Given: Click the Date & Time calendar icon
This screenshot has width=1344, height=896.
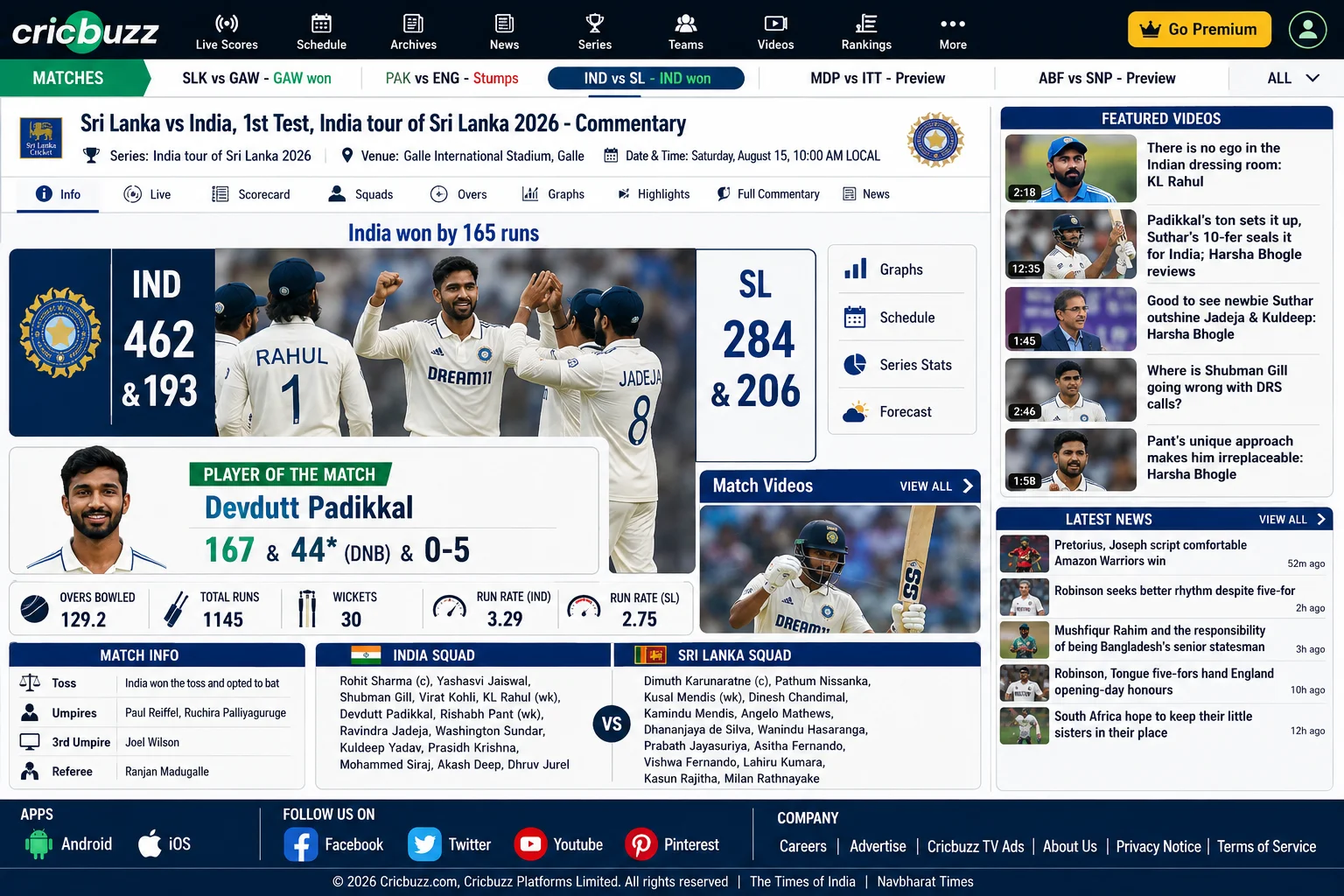Looking at the screenshot, I should (x=611, y=156).
